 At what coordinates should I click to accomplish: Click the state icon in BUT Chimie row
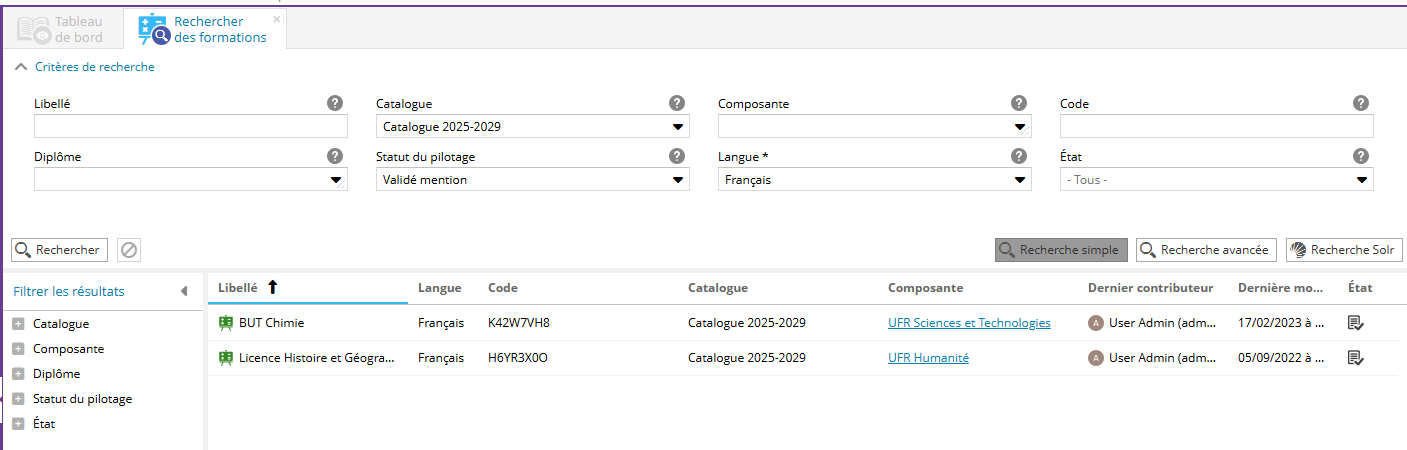(x=1355, y=323)
